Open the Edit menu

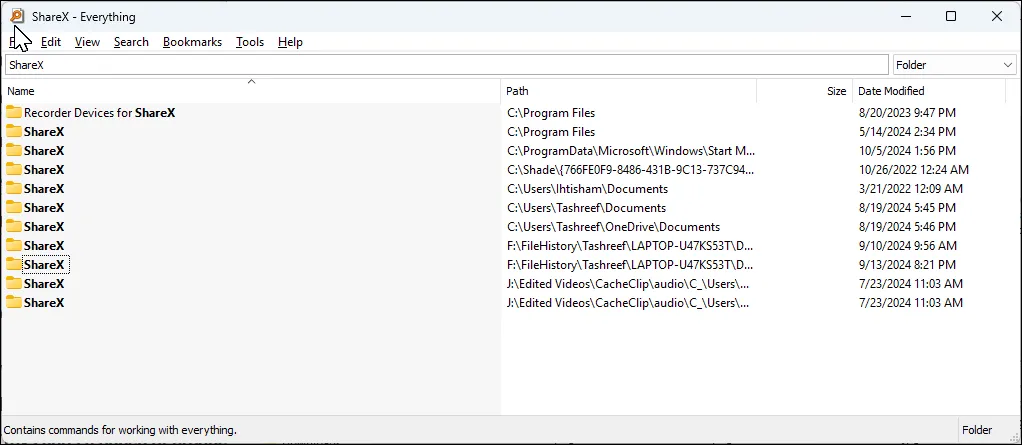(x=51, y=42)
